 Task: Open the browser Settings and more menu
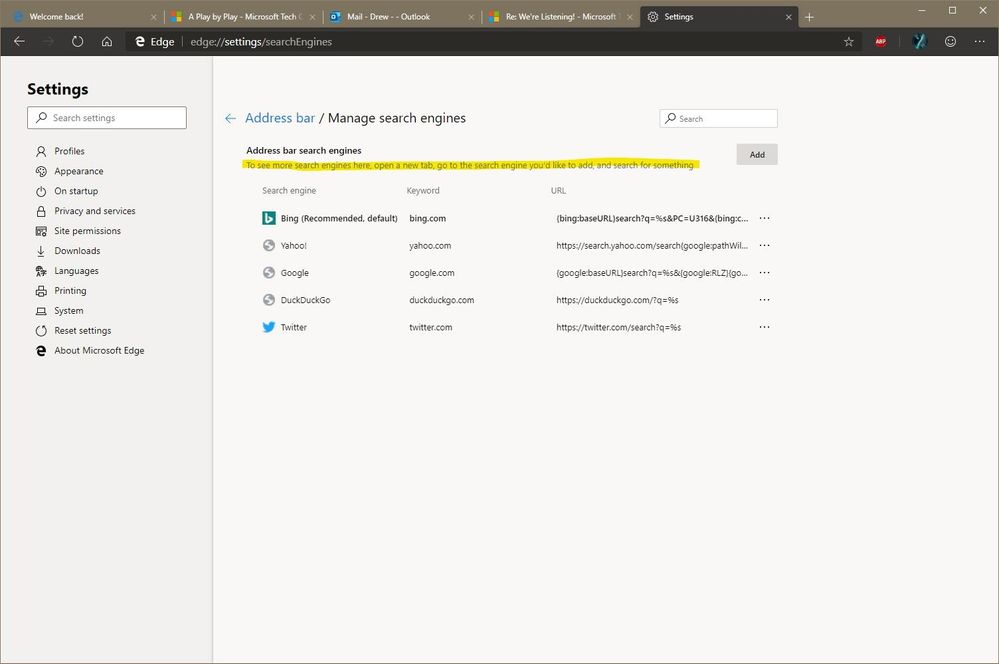point(979,41)
